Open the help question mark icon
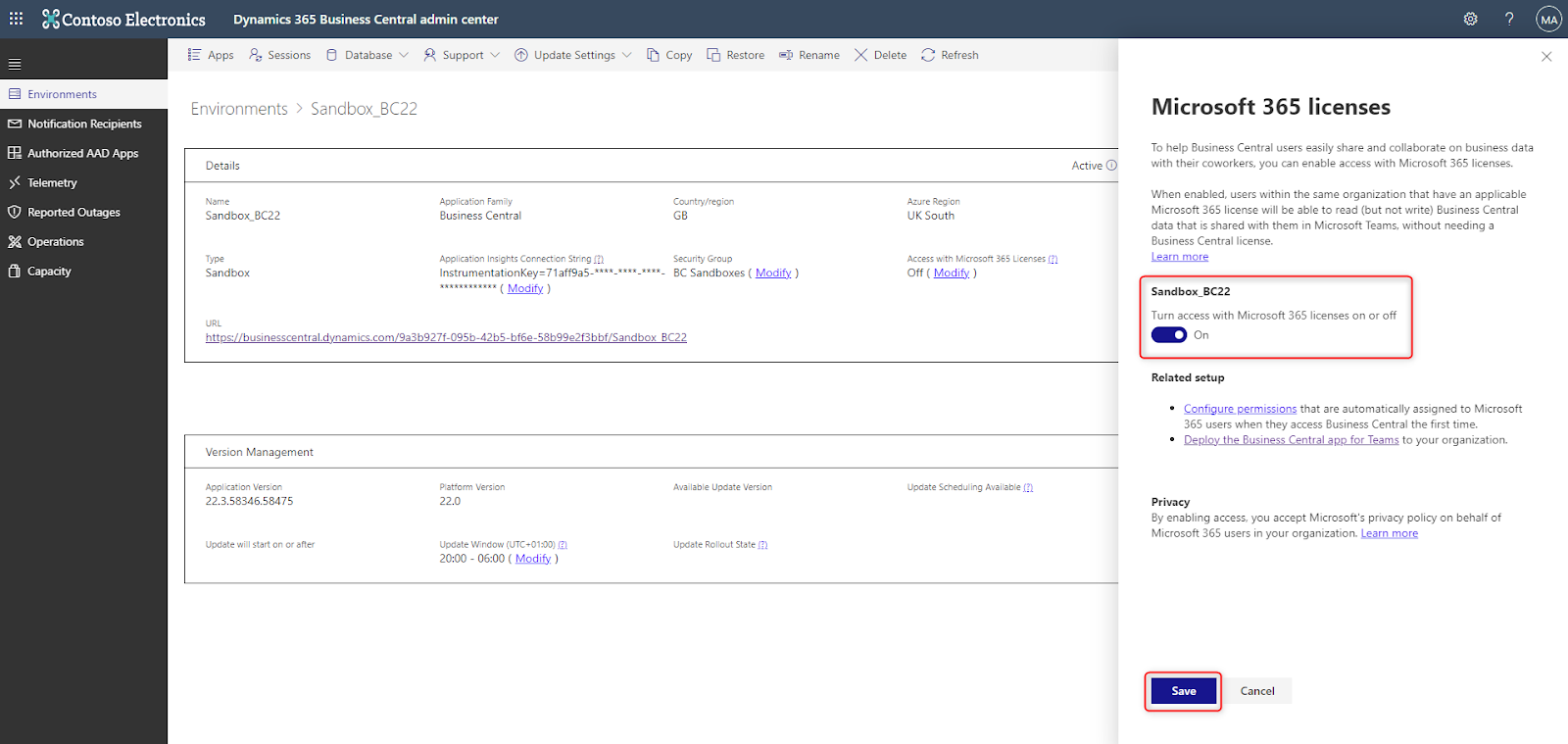 tap(1509, 19)
